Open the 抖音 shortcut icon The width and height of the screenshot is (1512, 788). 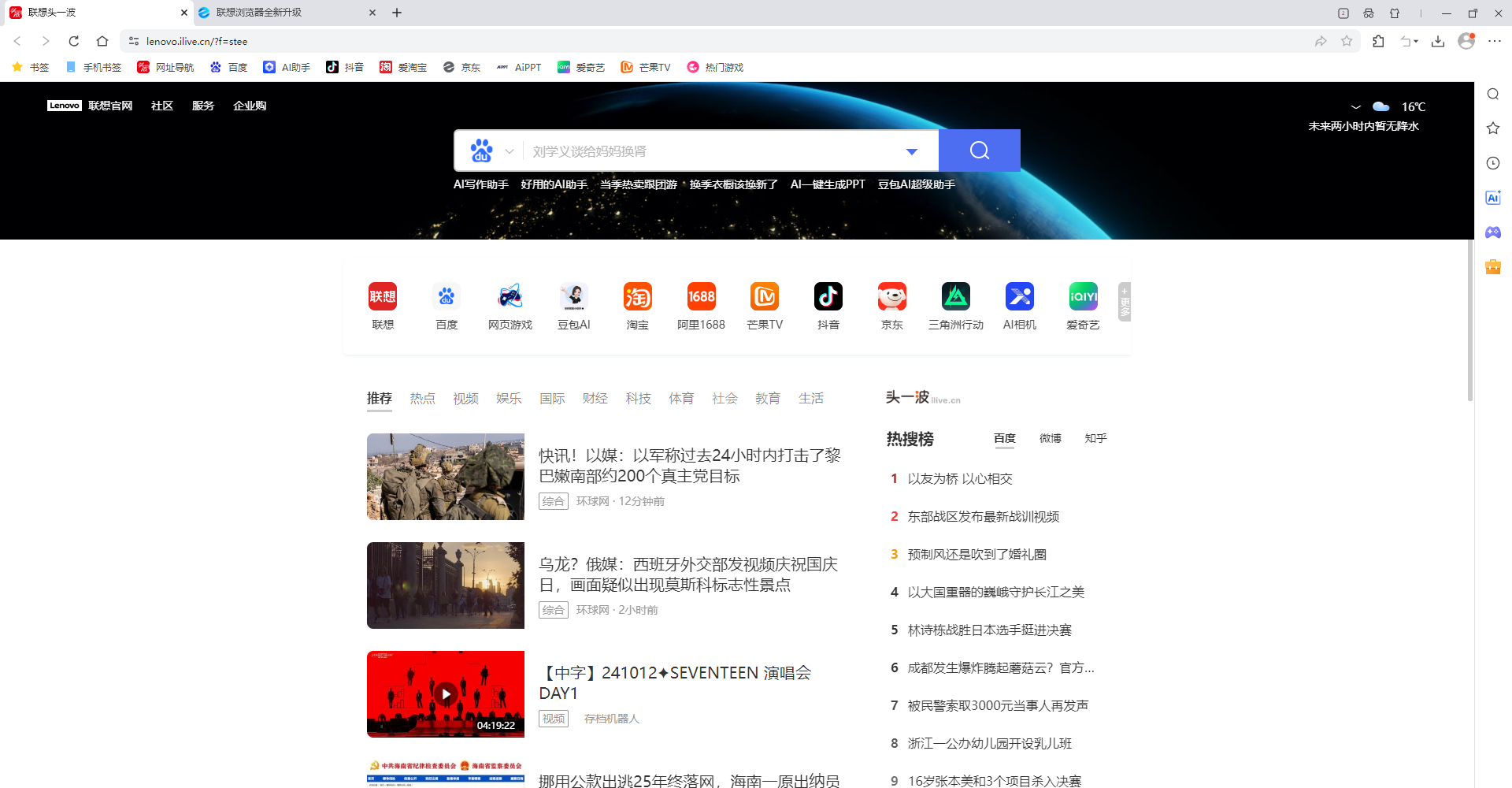[828, 297]
